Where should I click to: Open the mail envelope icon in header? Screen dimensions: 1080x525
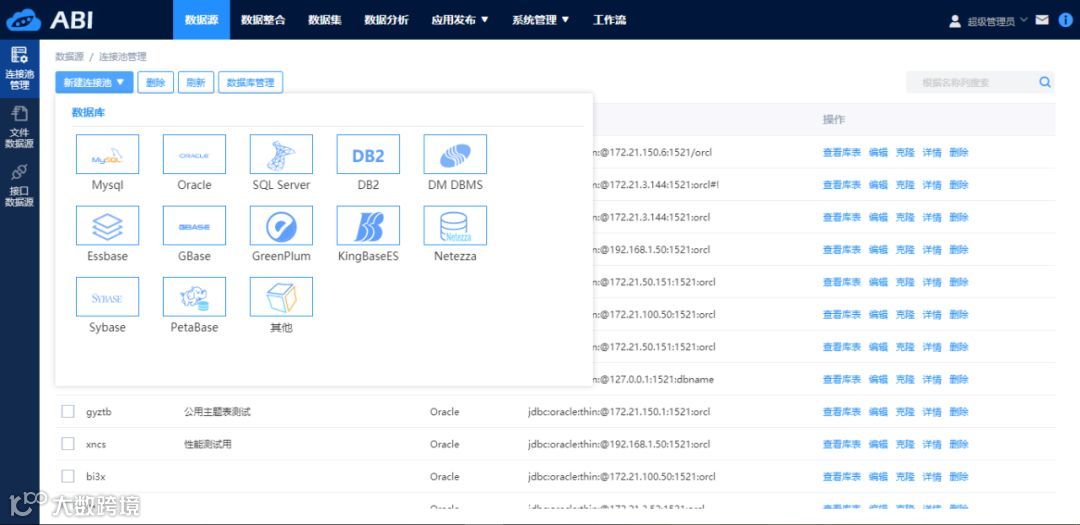(1042, 20)
